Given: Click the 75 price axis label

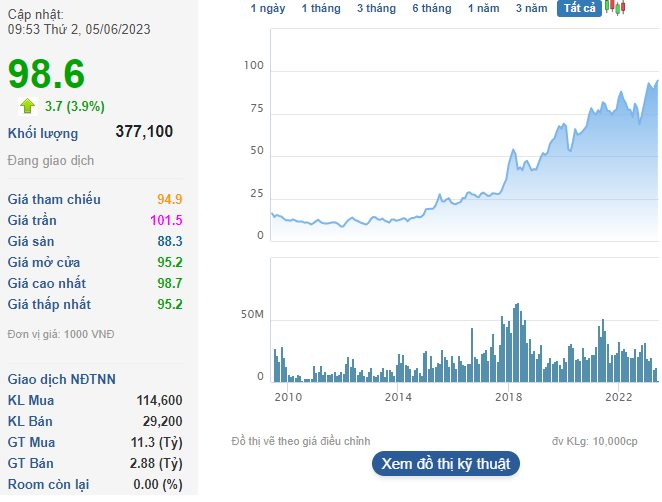Looking at the screenshot, I should 257,109.
